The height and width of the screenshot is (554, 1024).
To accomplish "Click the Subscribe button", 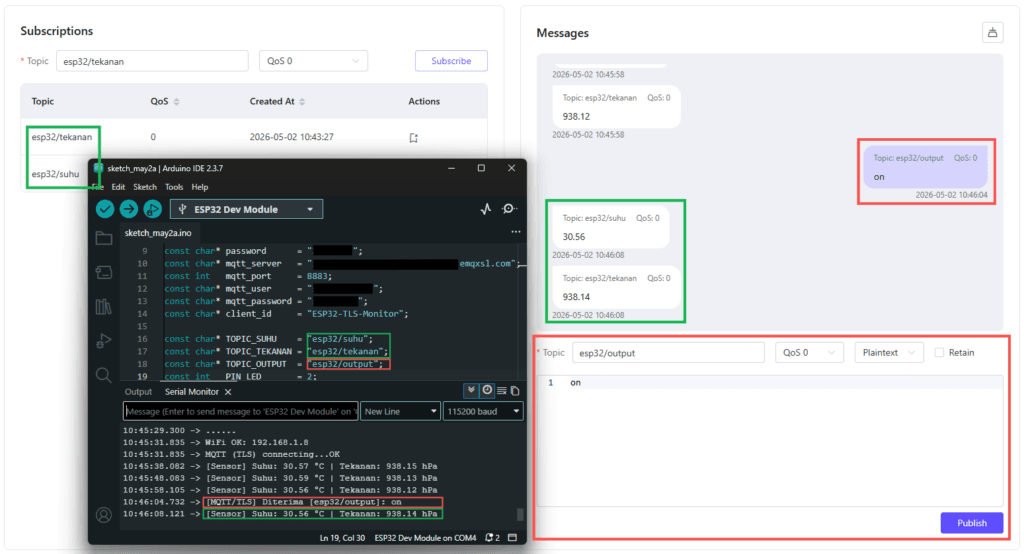I will (x=451, y=61).
